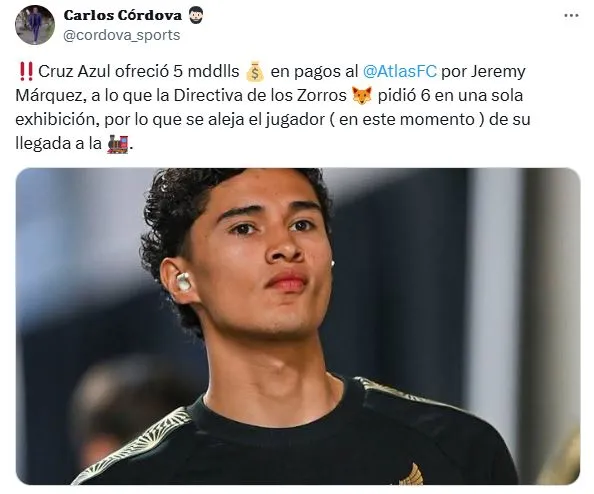Image resolution: width=594 pixels, height=494 pixels.
Task: Click the fox emoji after Zorros
Action: coord(362,95)
